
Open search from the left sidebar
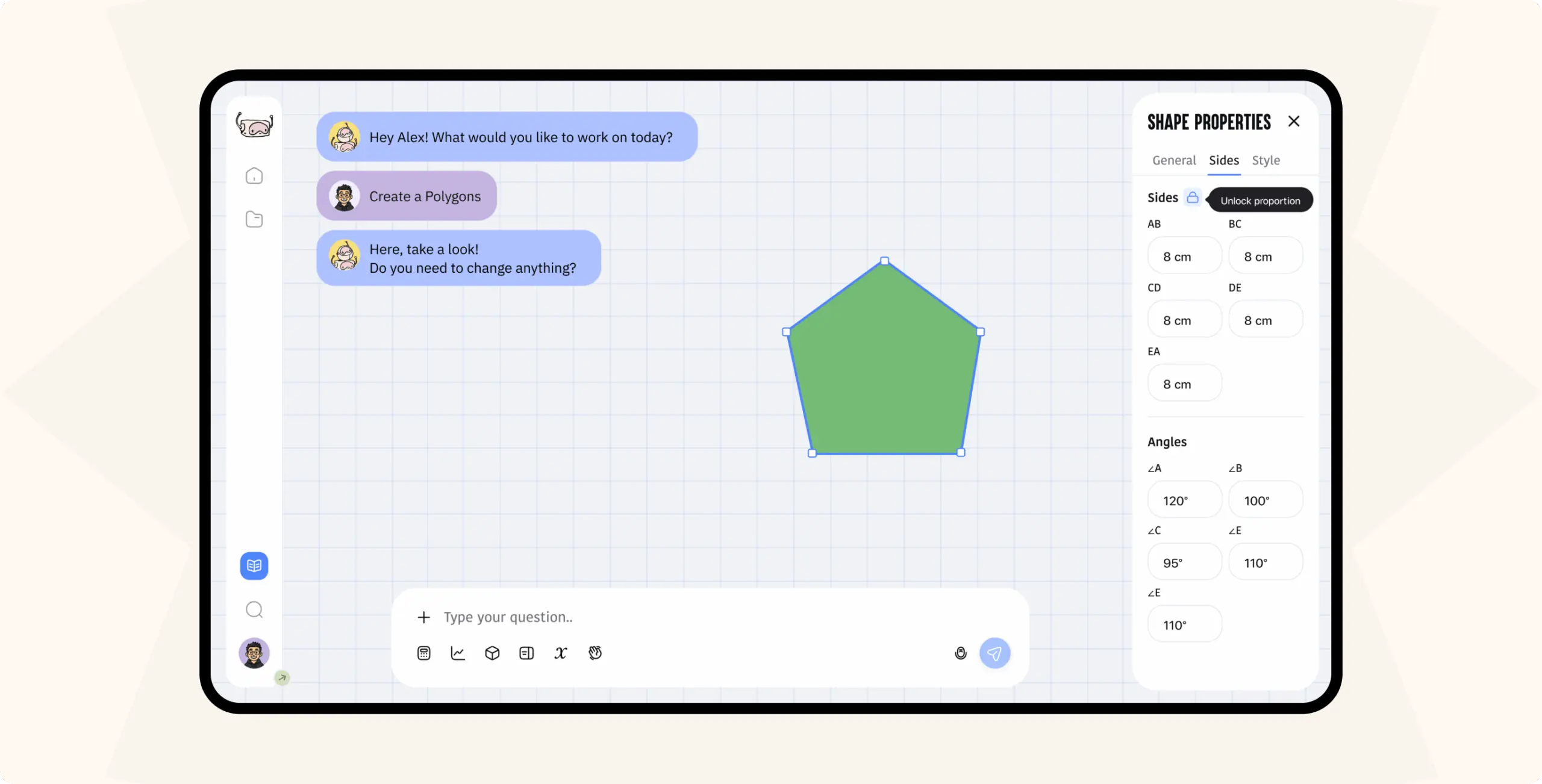click(254, 609)
